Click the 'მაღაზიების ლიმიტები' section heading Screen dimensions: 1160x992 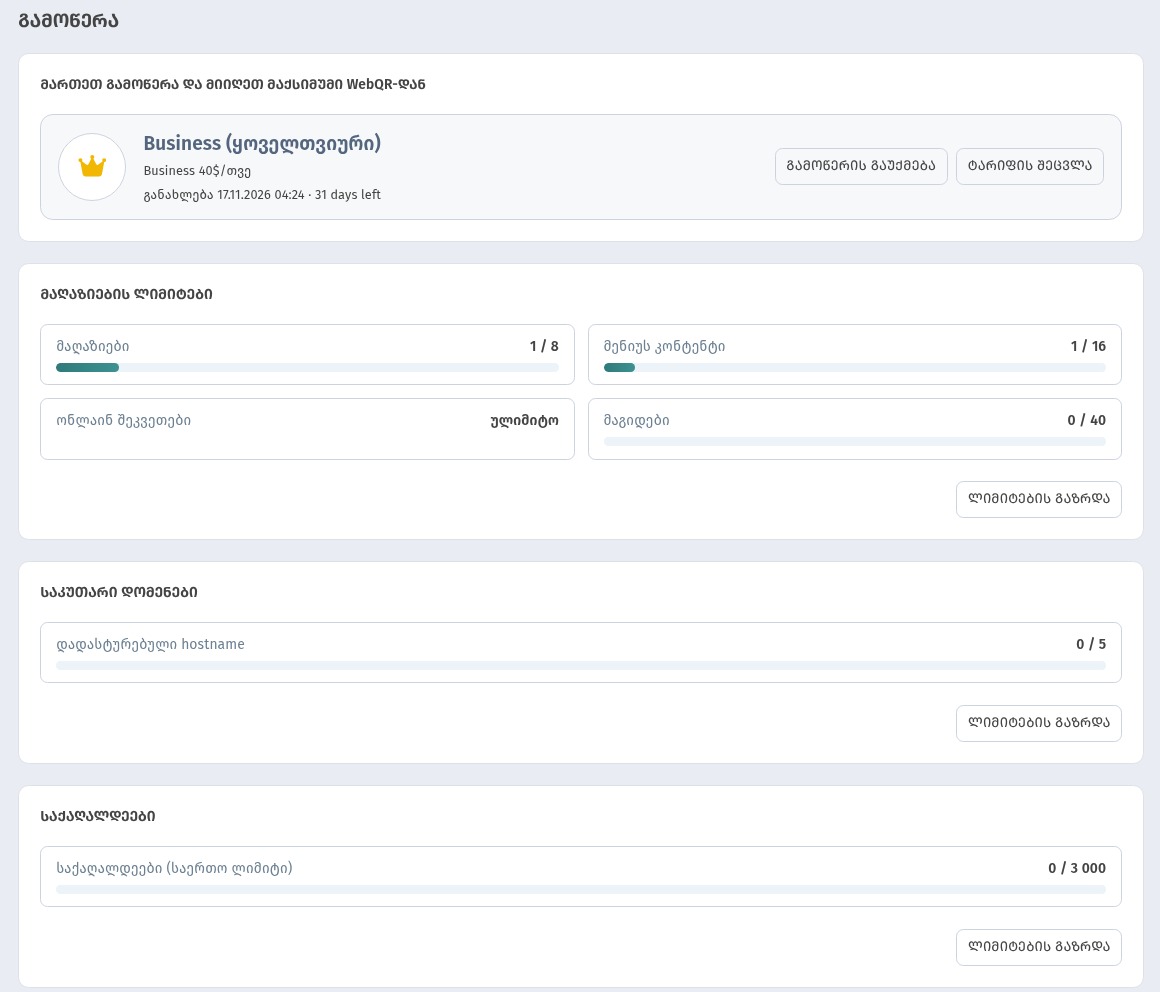click(127, 294)
